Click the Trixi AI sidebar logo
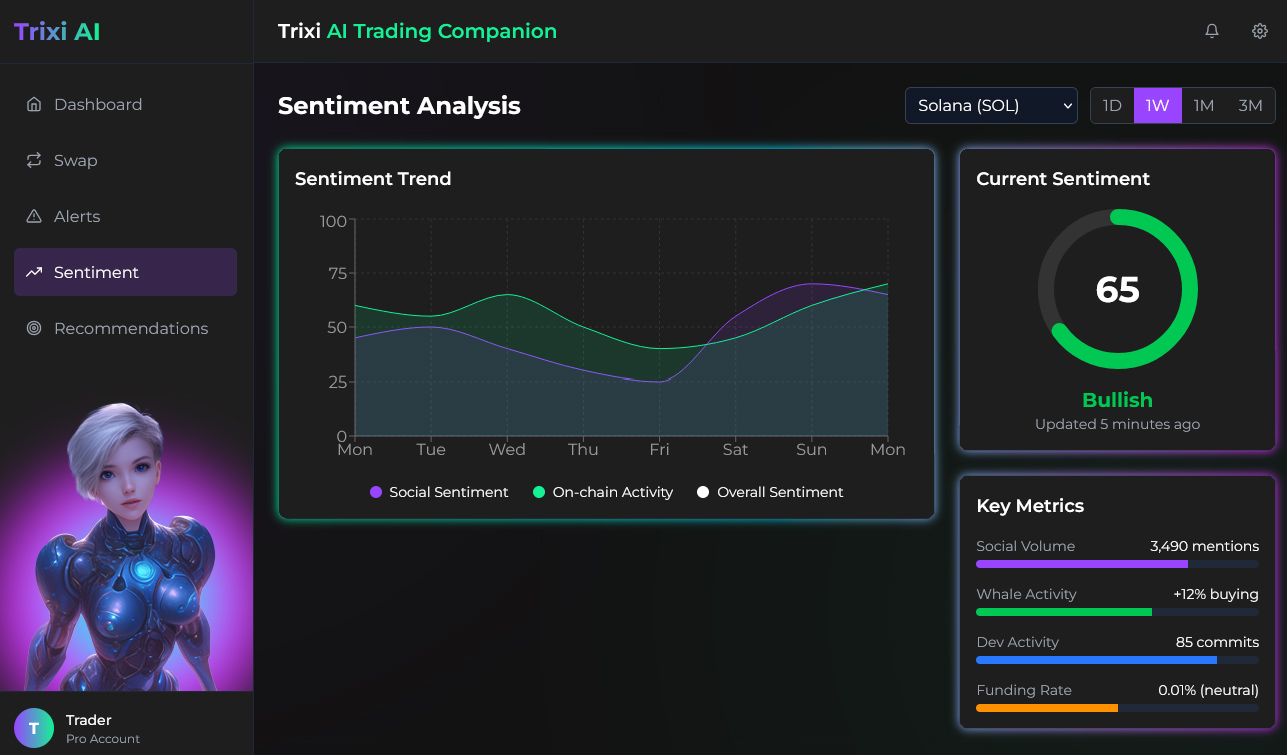Screen dimensions: 1287x755 pos(57,31)
